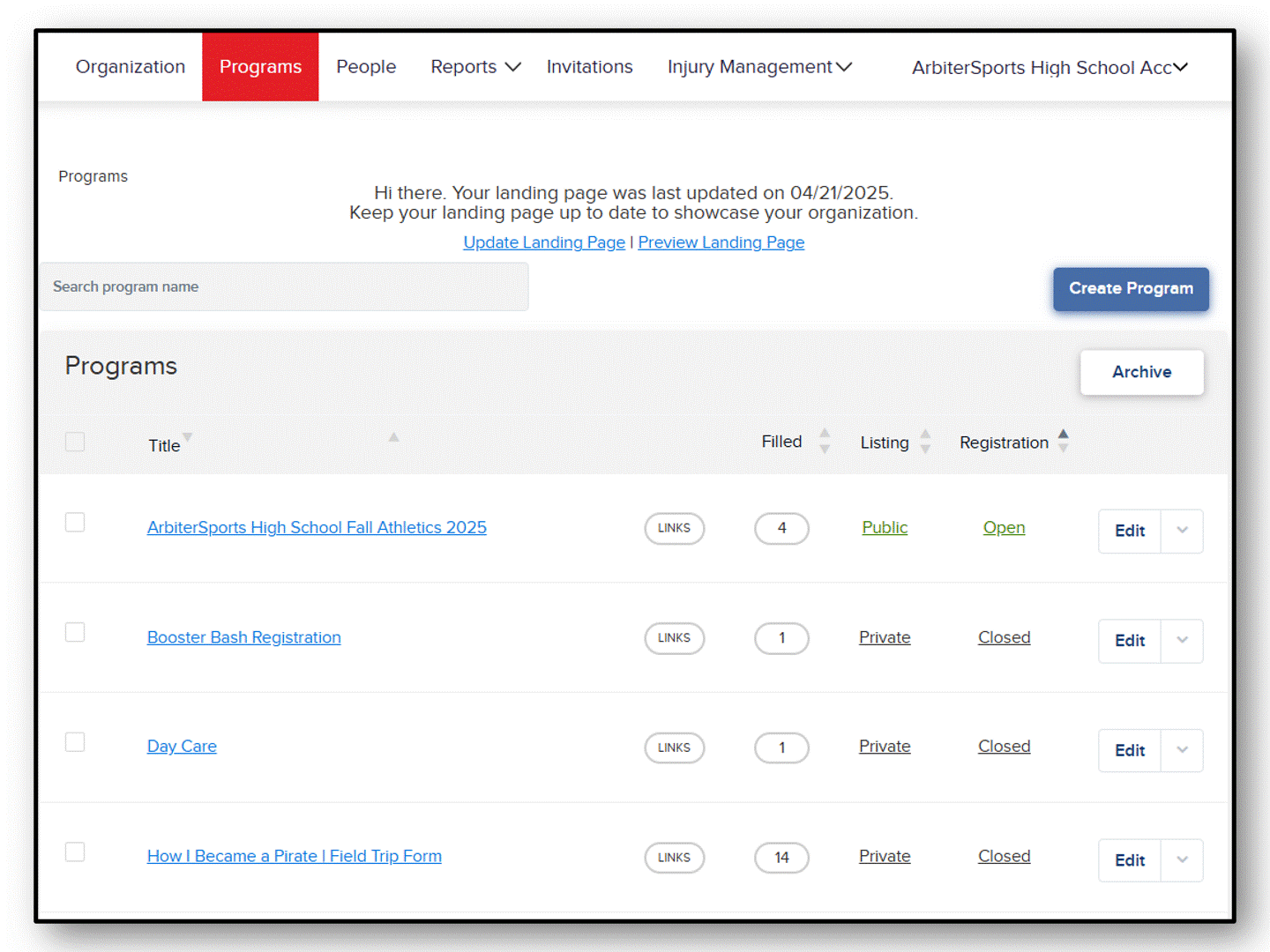
Task: Click LINKS for the Pirate Field Trip Form
Action: pyautogui.click(x=675, y=858)
